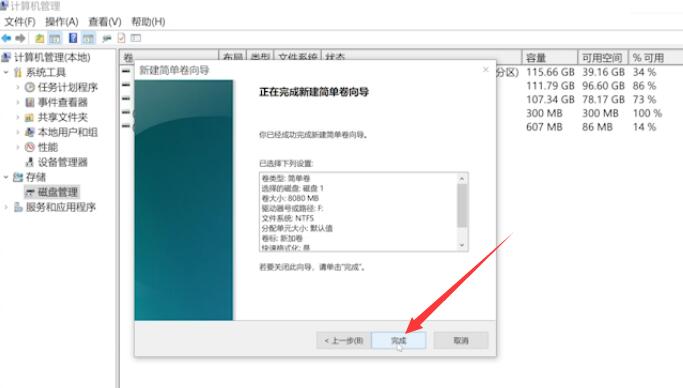Viewport: 683px width, 388px height.
Task: Click 取消 to cancel the wizard
Action: (x=461, y=341)
